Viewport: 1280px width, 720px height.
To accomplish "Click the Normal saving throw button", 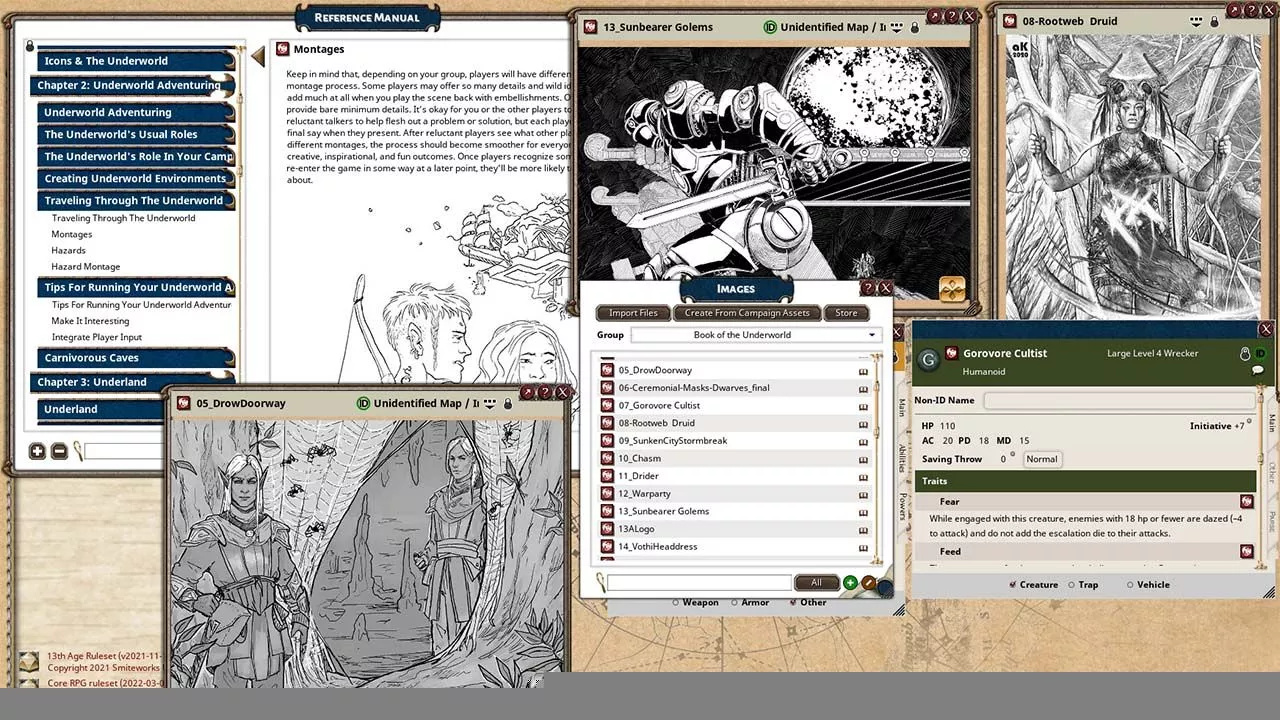I will 1042,459.
